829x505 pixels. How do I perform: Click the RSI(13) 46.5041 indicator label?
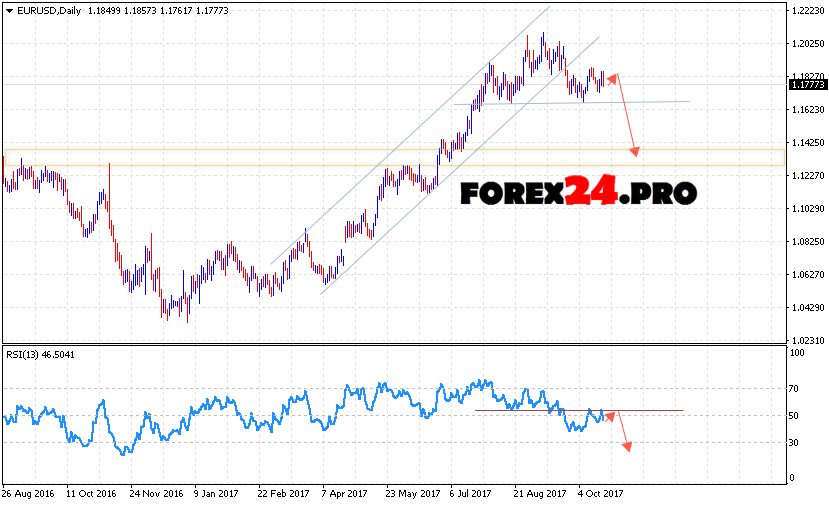pos(41,354)
